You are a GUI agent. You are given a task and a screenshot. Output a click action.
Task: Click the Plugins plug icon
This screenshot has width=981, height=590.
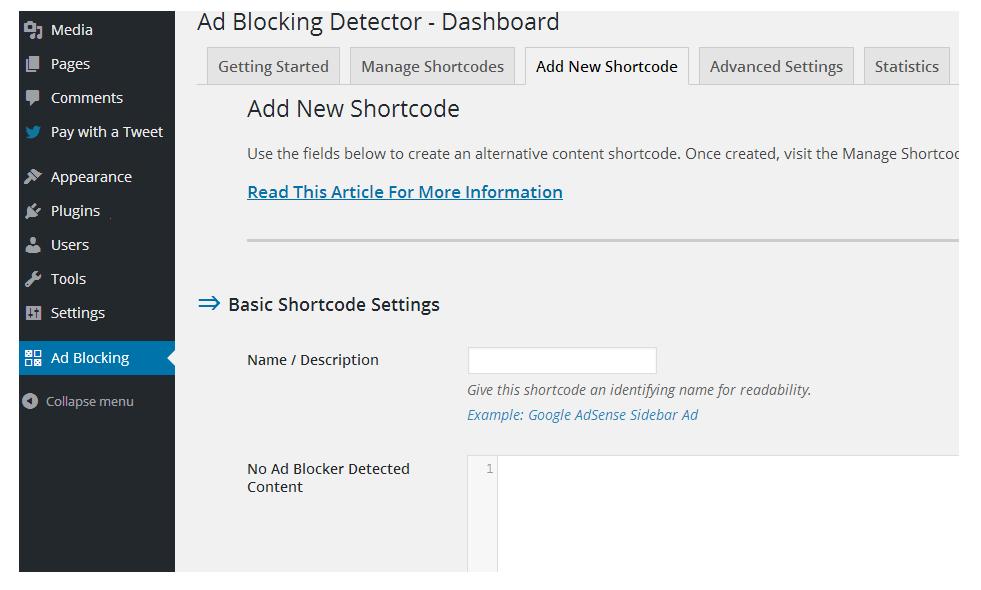(33, 211)
